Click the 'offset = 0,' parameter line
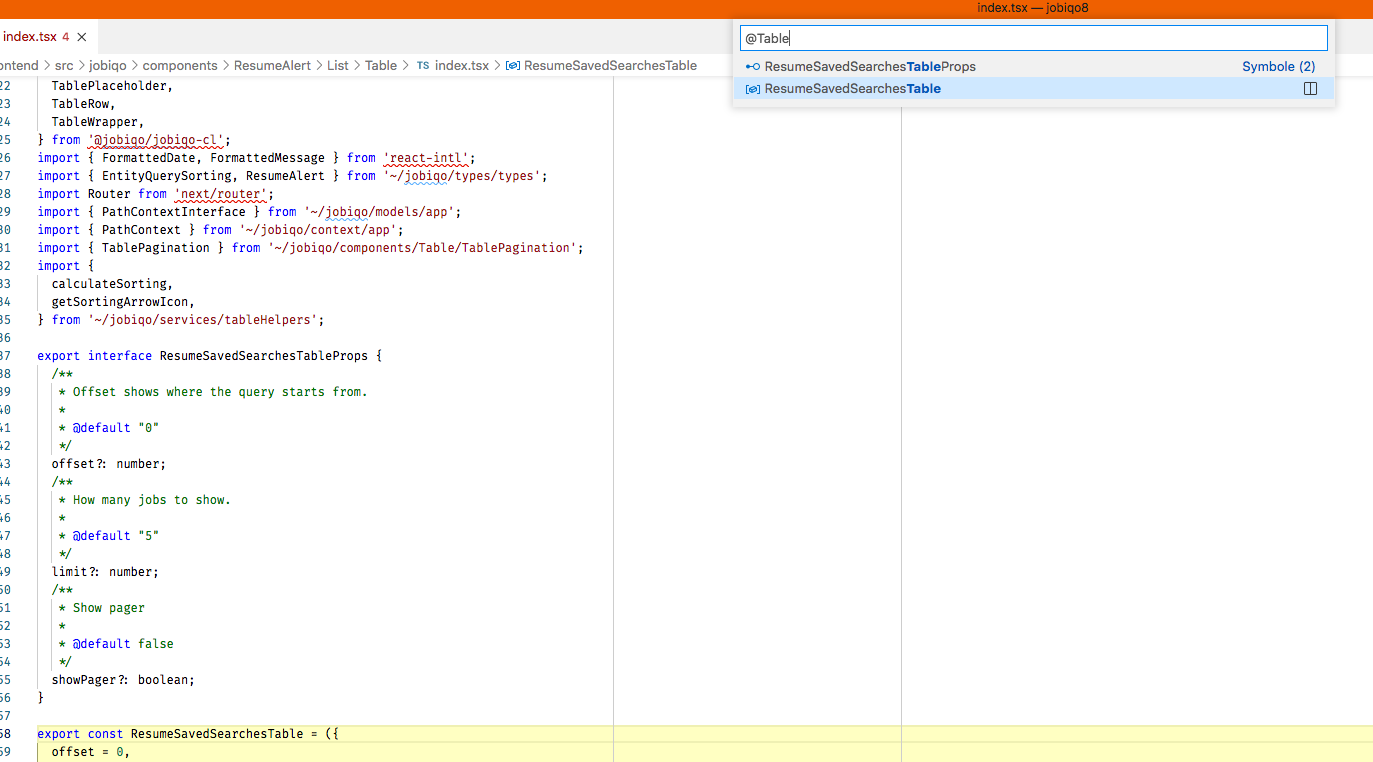Viewport: 1373px width, 762px height. (91, 751)
